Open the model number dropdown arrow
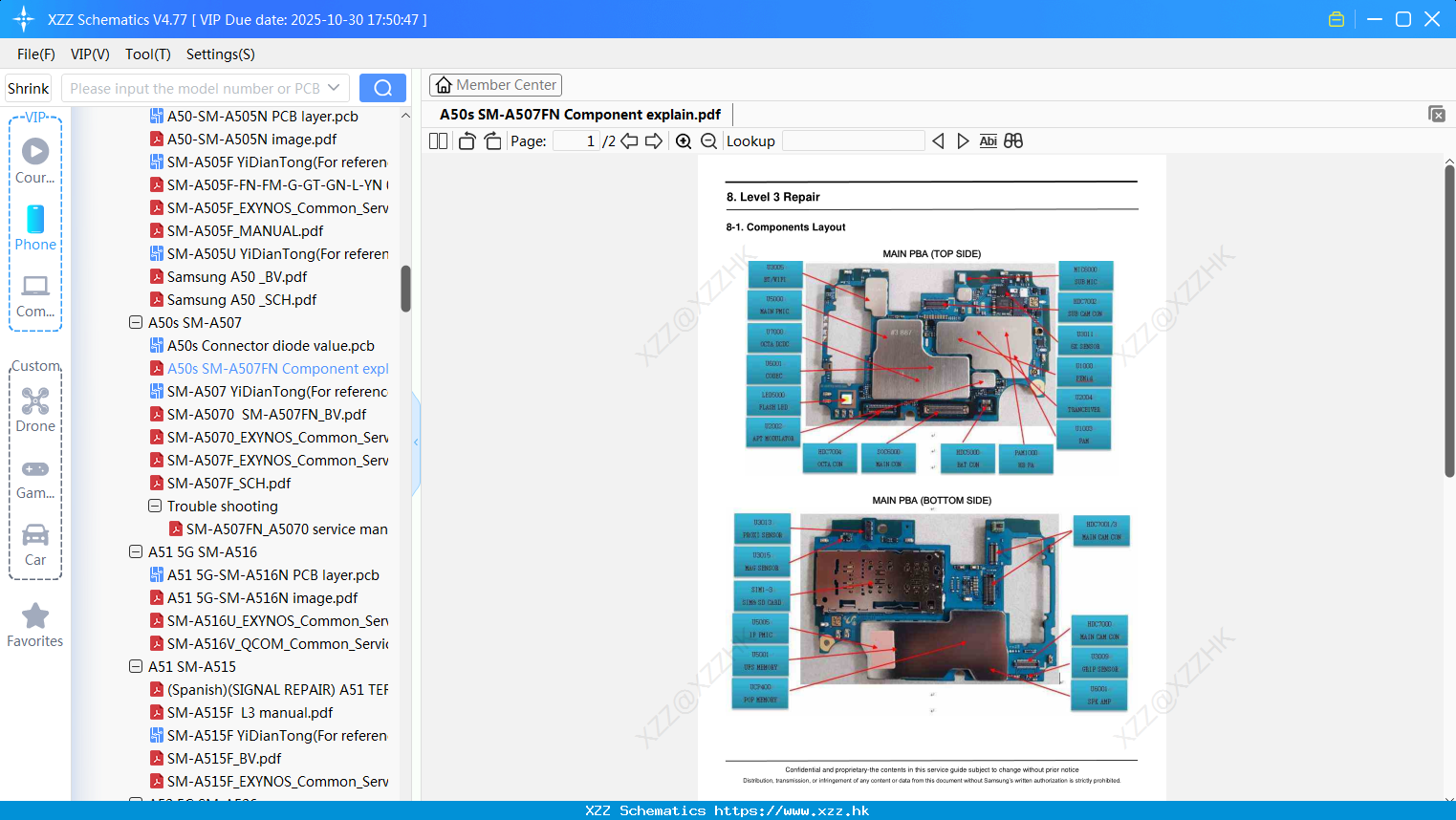 [334, 88]
